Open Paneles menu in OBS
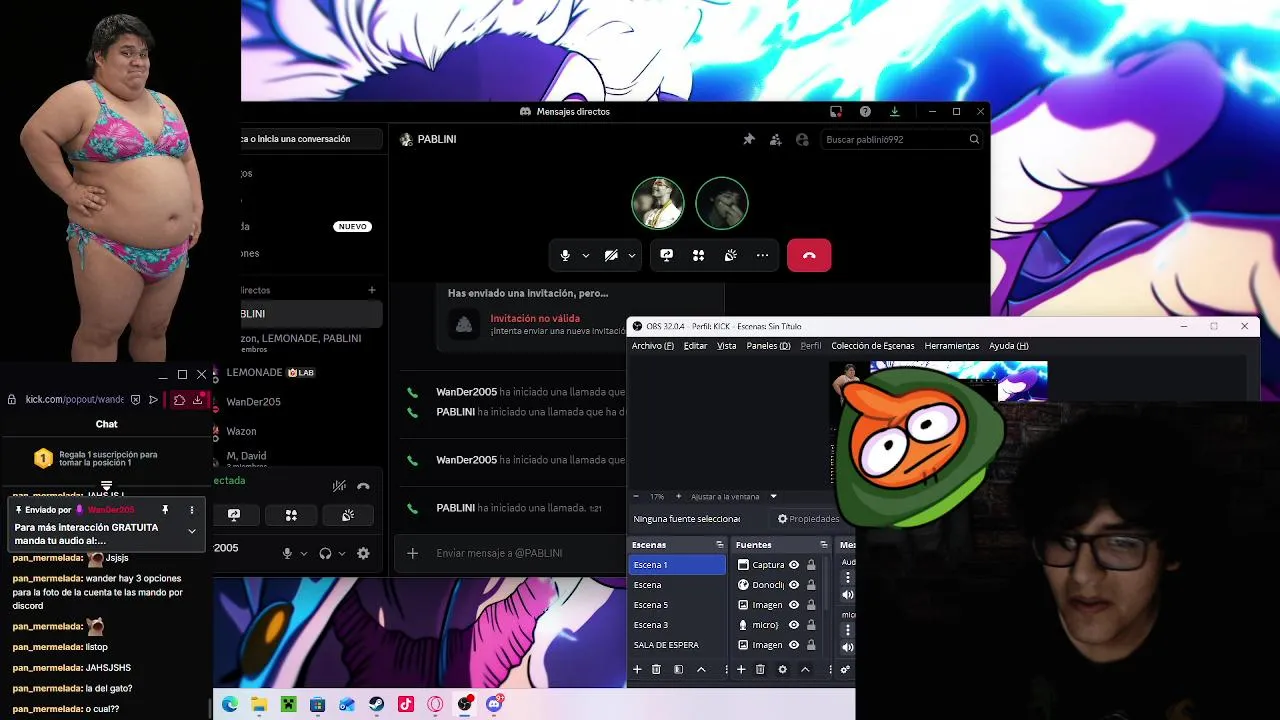 click(769, 346)
